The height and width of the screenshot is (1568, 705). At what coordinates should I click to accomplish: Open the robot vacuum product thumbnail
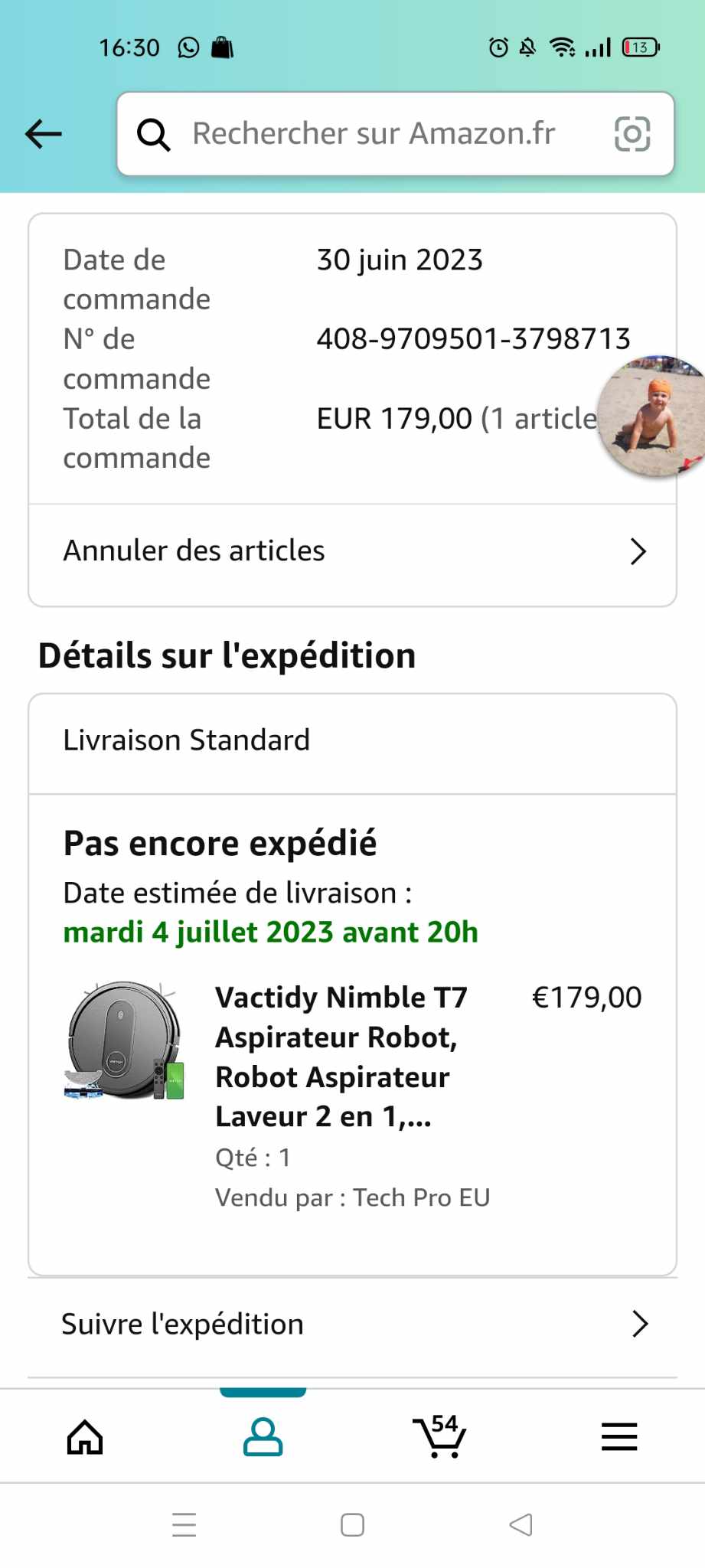pyautogui.click(x=125, y=1040)
